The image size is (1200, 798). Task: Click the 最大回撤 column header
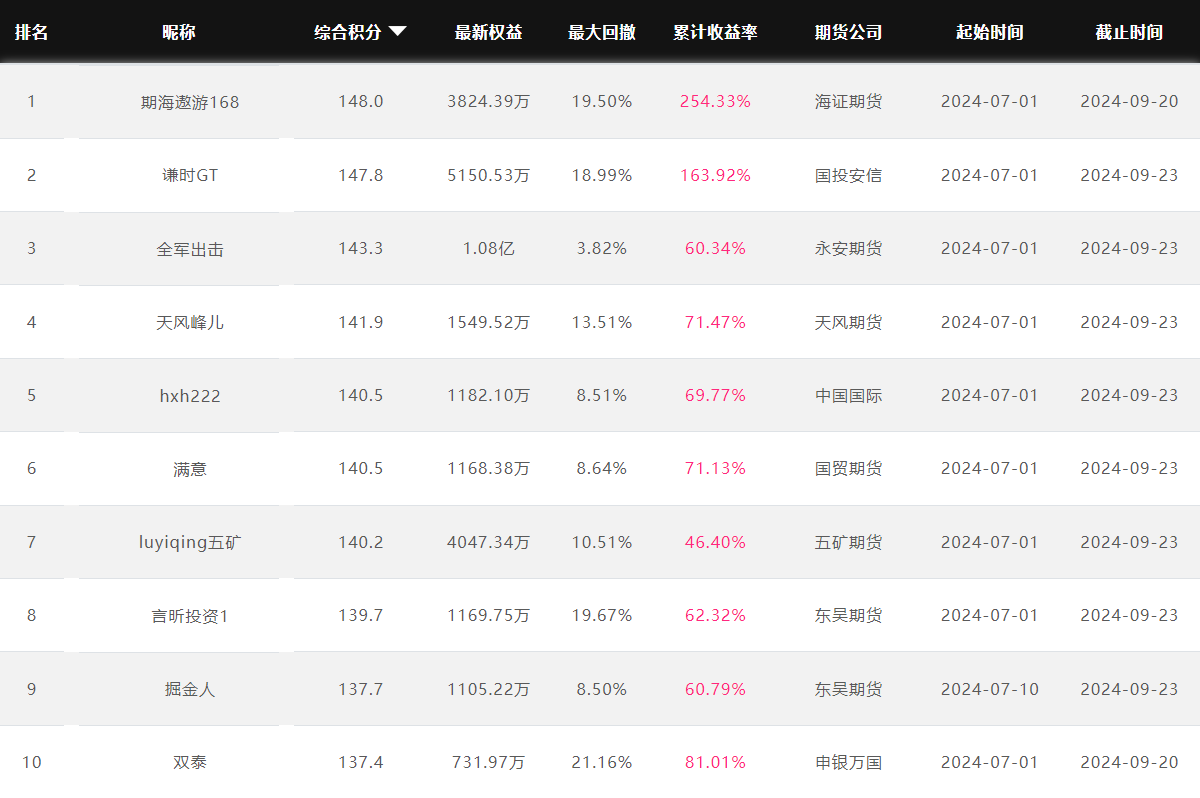[602, 32]
